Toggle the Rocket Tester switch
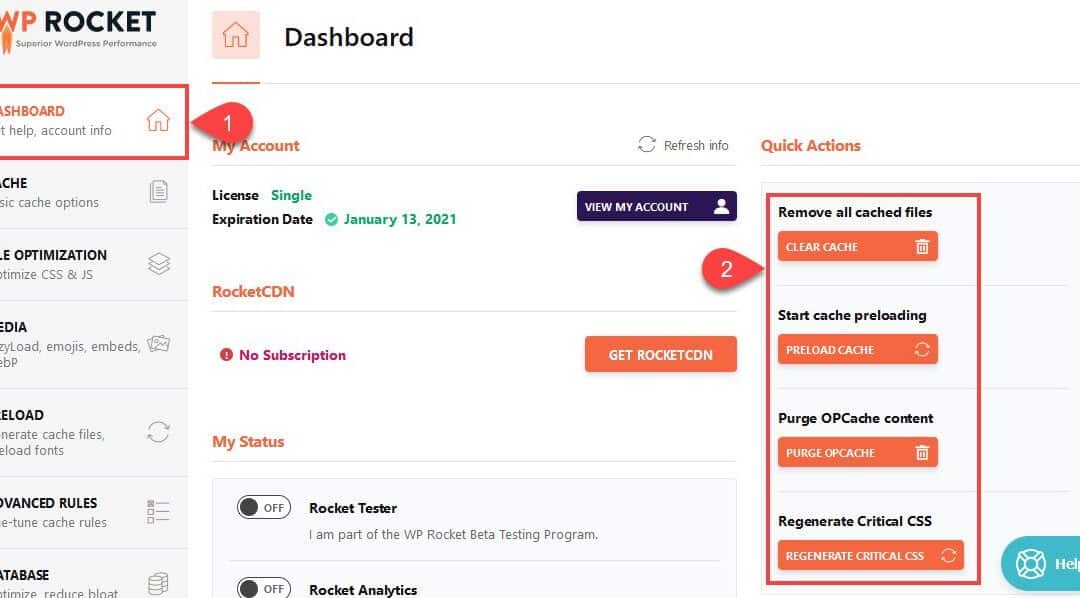This screenshot has height=598, width=1080. pos(264,508)
